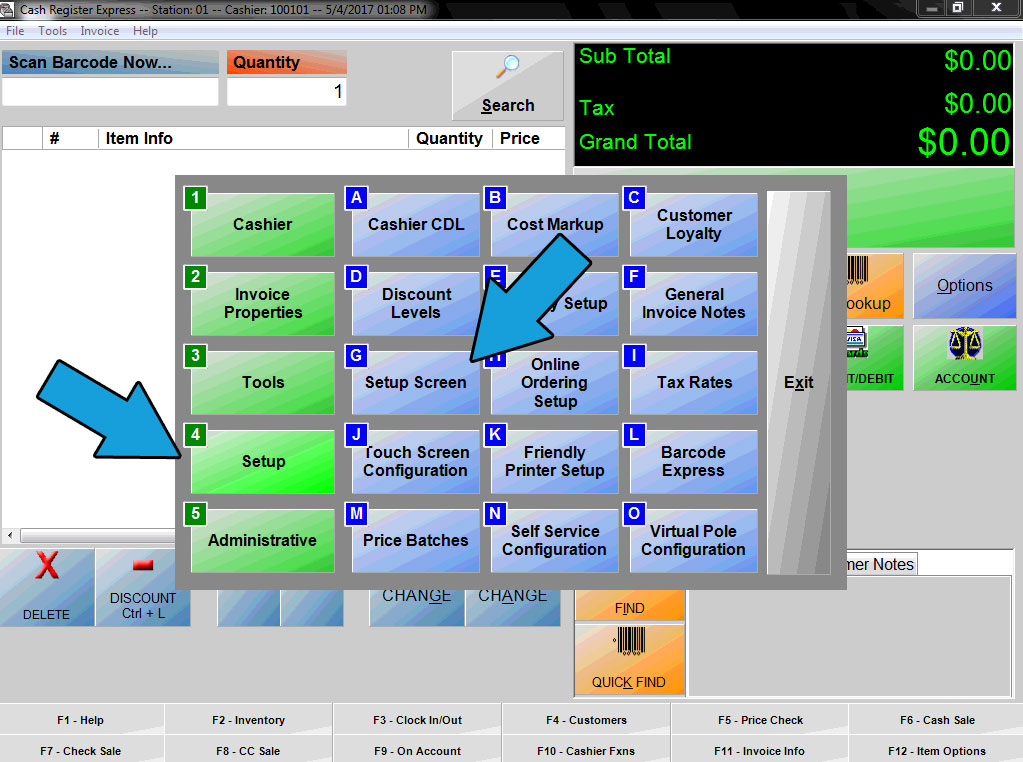1023x762 pixels.
Task: Click F2 - Inventory shortcut button
Action: point(249,720)
